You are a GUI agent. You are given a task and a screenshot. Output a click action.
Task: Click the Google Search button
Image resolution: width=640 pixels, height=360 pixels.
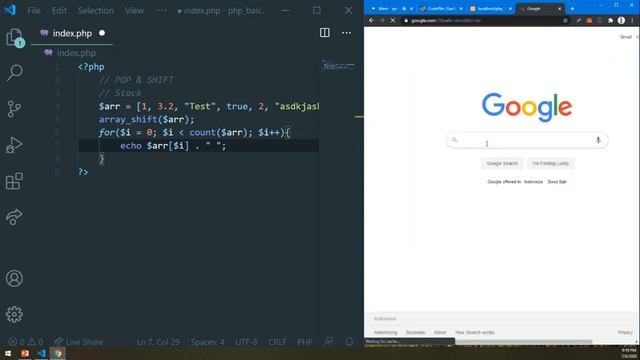coord(502,163)
